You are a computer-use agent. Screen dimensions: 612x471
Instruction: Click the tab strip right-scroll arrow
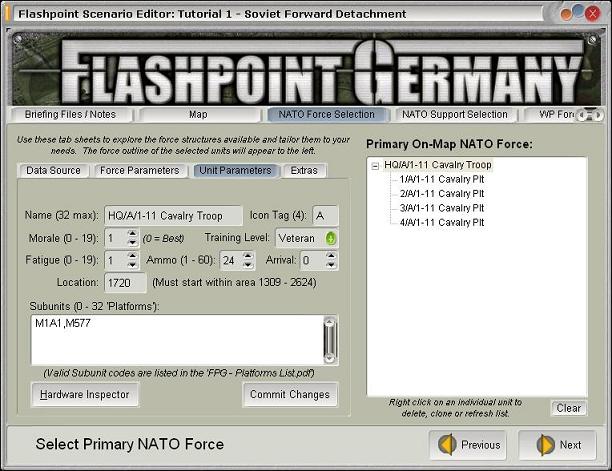598,115
